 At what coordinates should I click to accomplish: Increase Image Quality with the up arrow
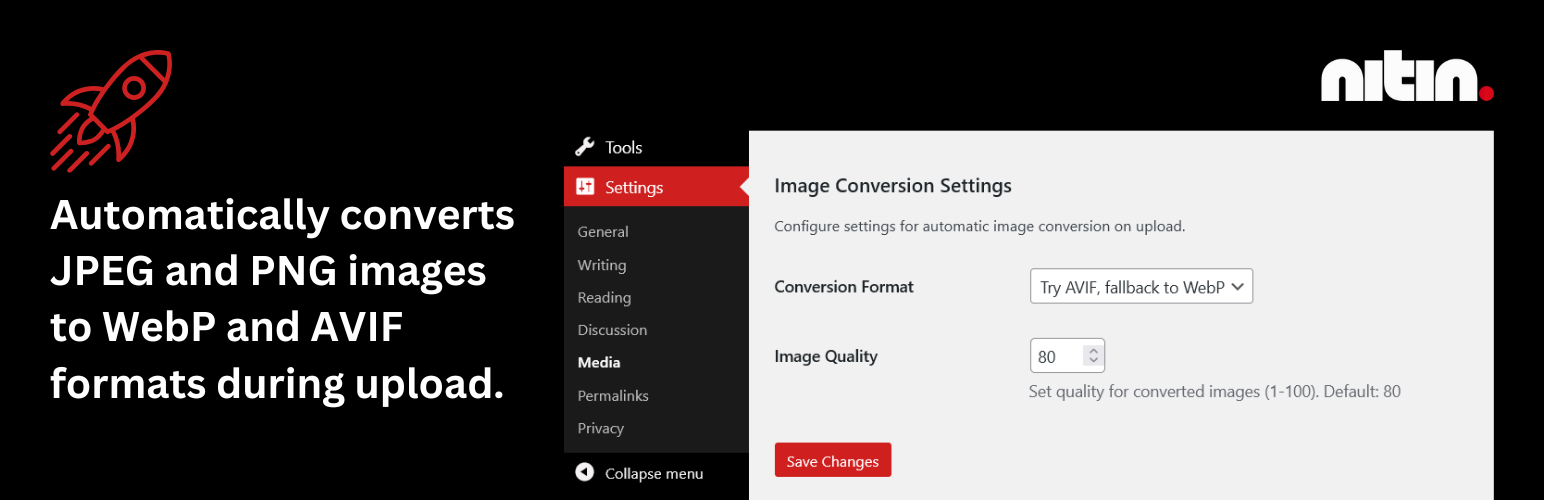click(1093, 351)
